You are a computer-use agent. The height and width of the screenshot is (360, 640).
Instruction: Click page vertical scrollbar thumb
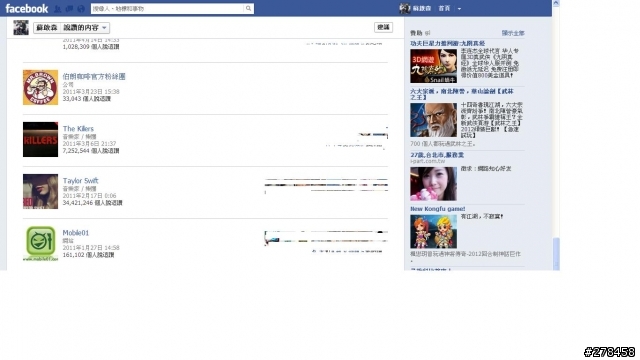click(x=556, y=253)
